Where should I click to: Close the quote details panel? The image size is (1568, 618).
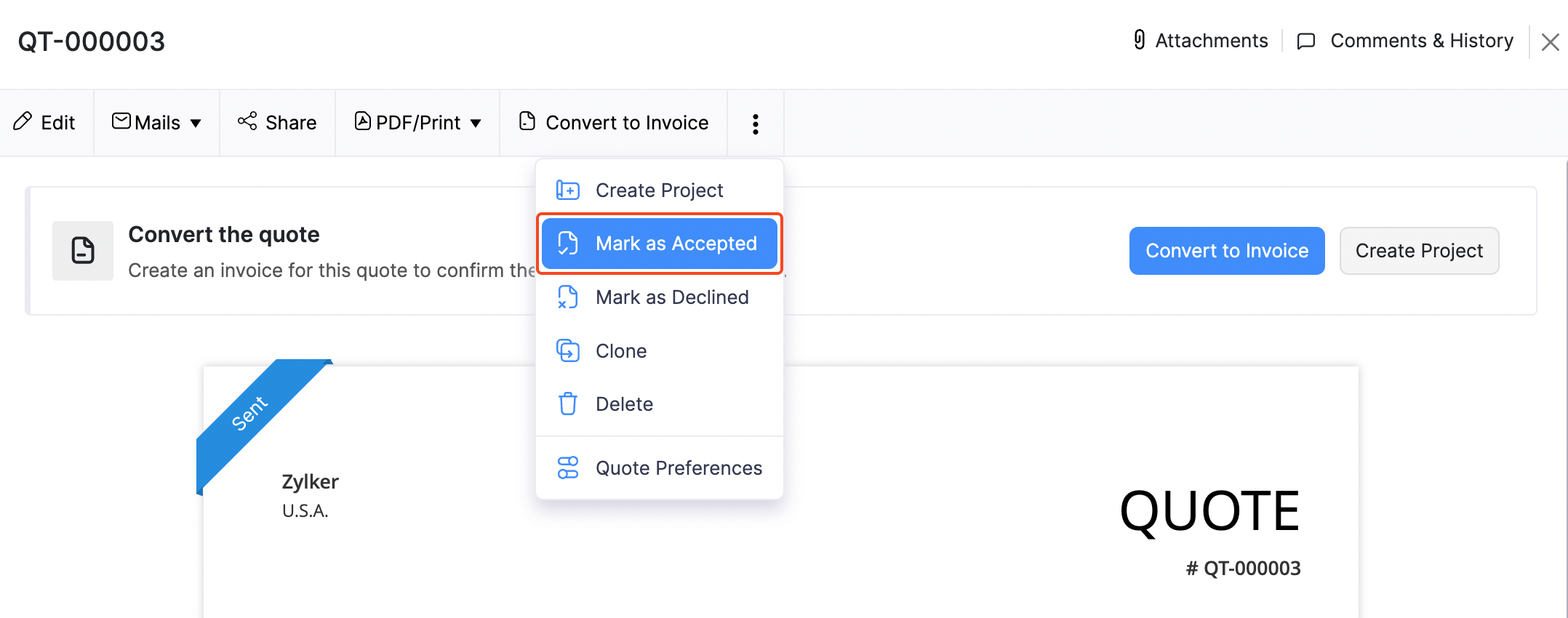coord(1550,42)
